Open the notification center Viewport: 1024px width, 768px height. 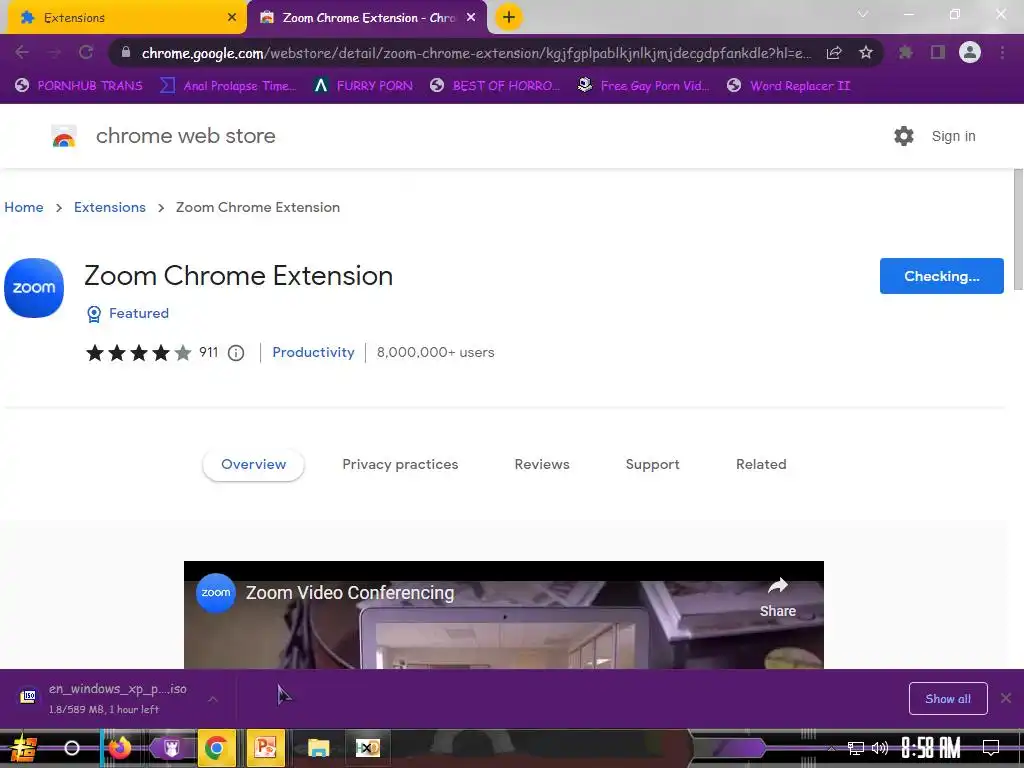[x=991, y=748]
